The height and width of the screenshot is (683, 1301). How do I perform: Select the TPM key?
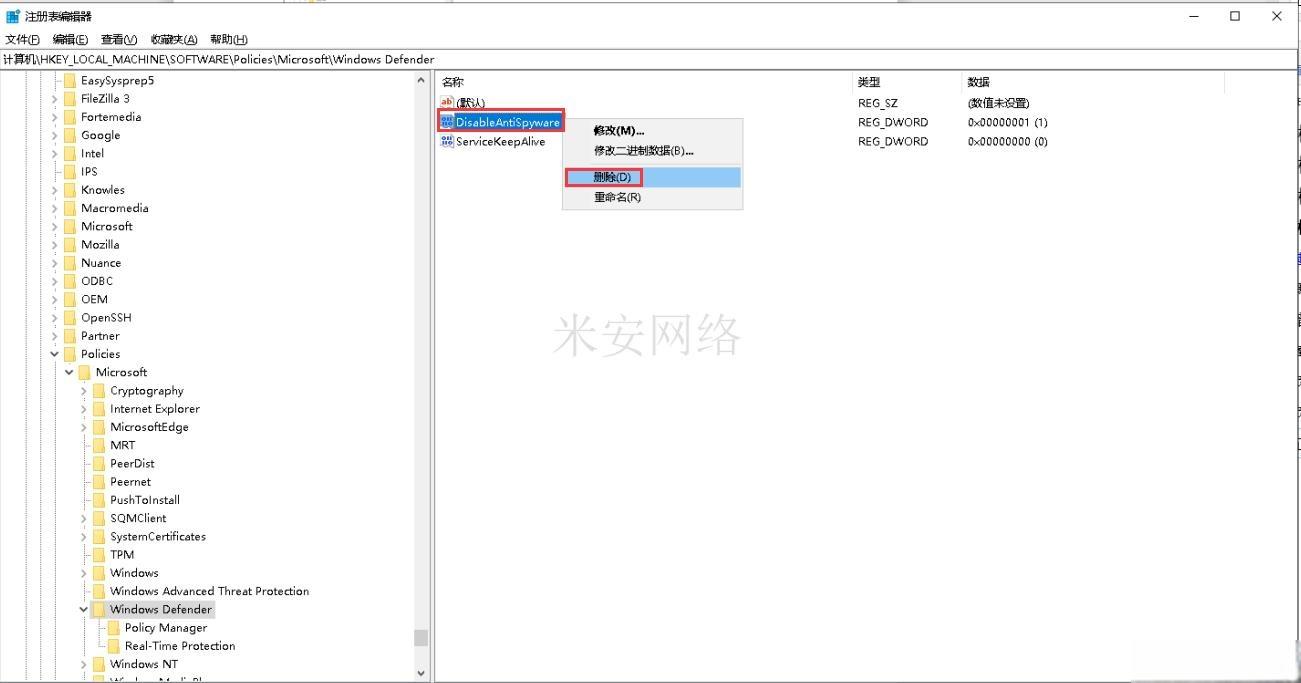coord(122,554)
